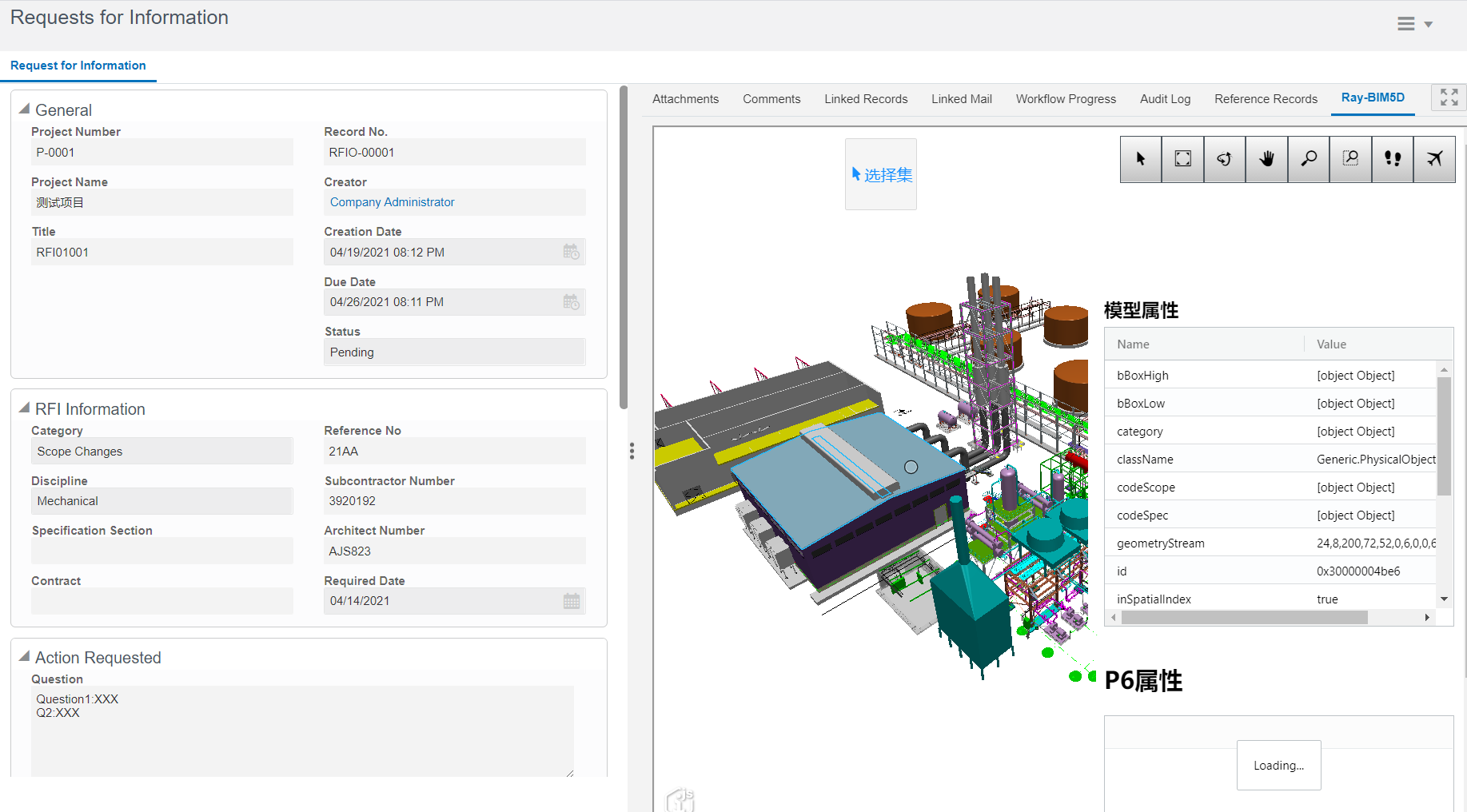Select the arrow pointer tool in 3D viewer

coord(1141,159)
